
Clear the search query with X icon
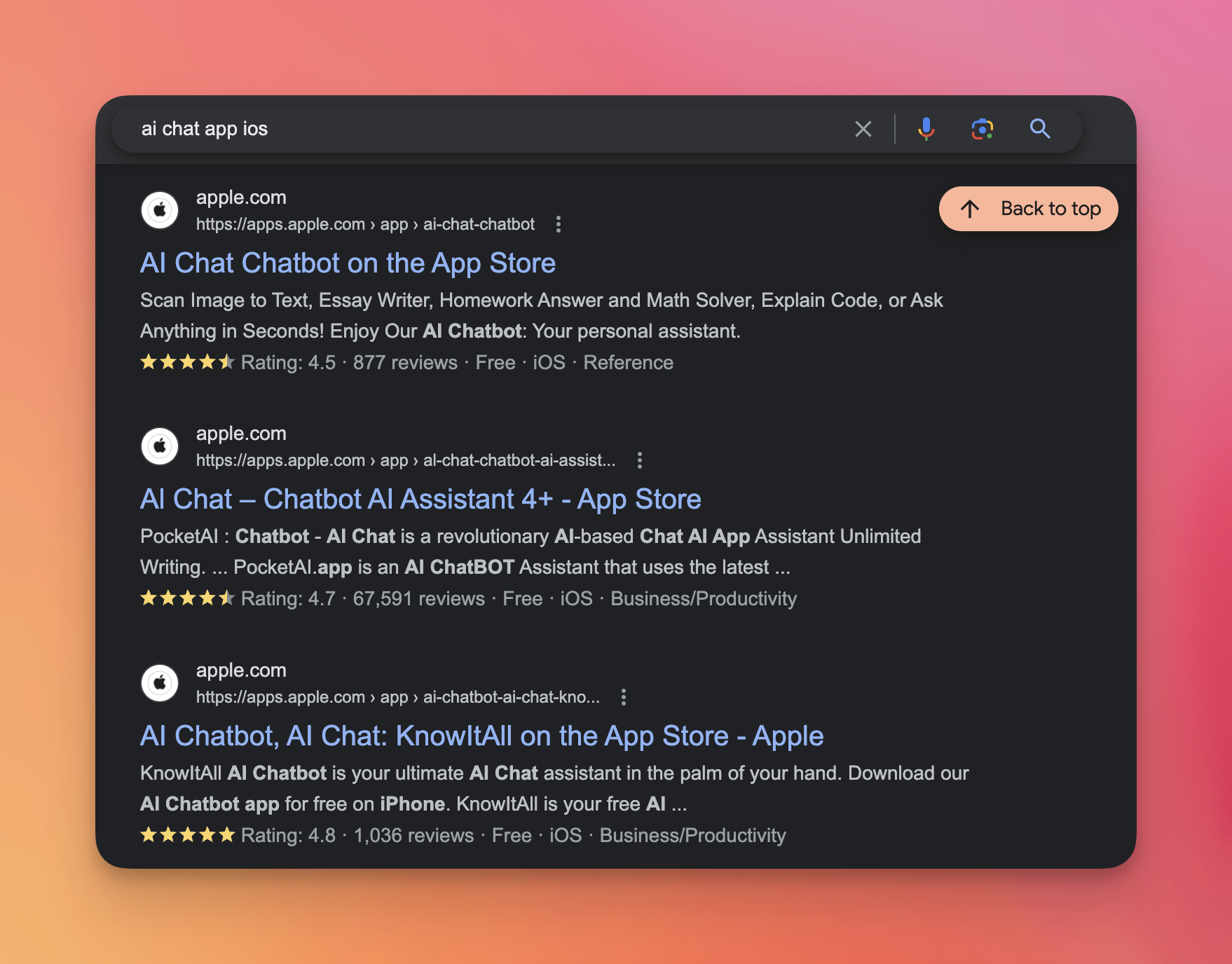click(863, 129)
